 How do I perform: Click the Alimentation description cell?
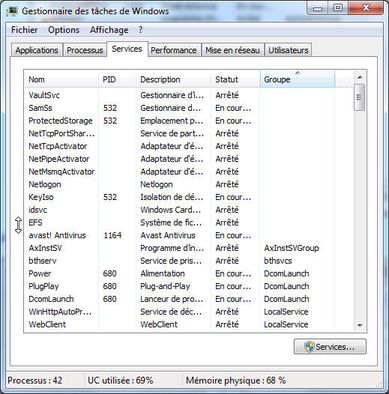(162, 273)
